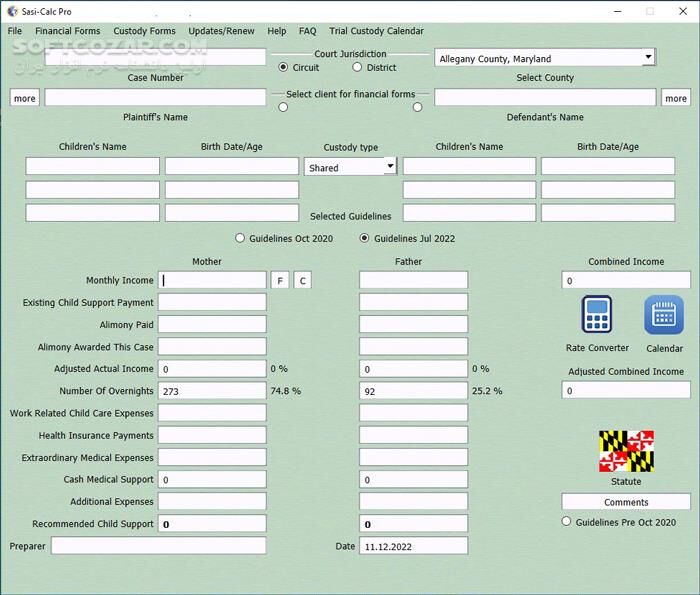Select plaintiff as client for financial forms
700x595 pixels.
[283, 107]
